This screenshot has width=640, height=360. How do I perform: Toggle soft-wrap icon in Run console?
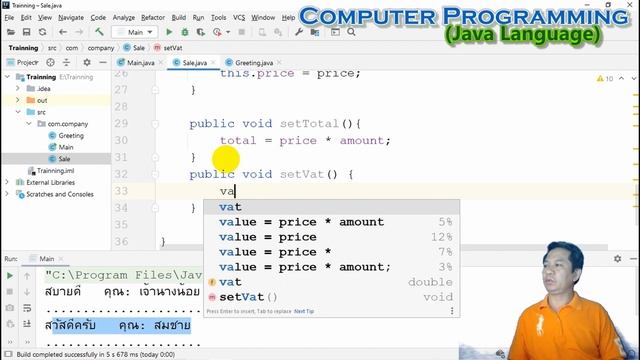tap(27, 308)
